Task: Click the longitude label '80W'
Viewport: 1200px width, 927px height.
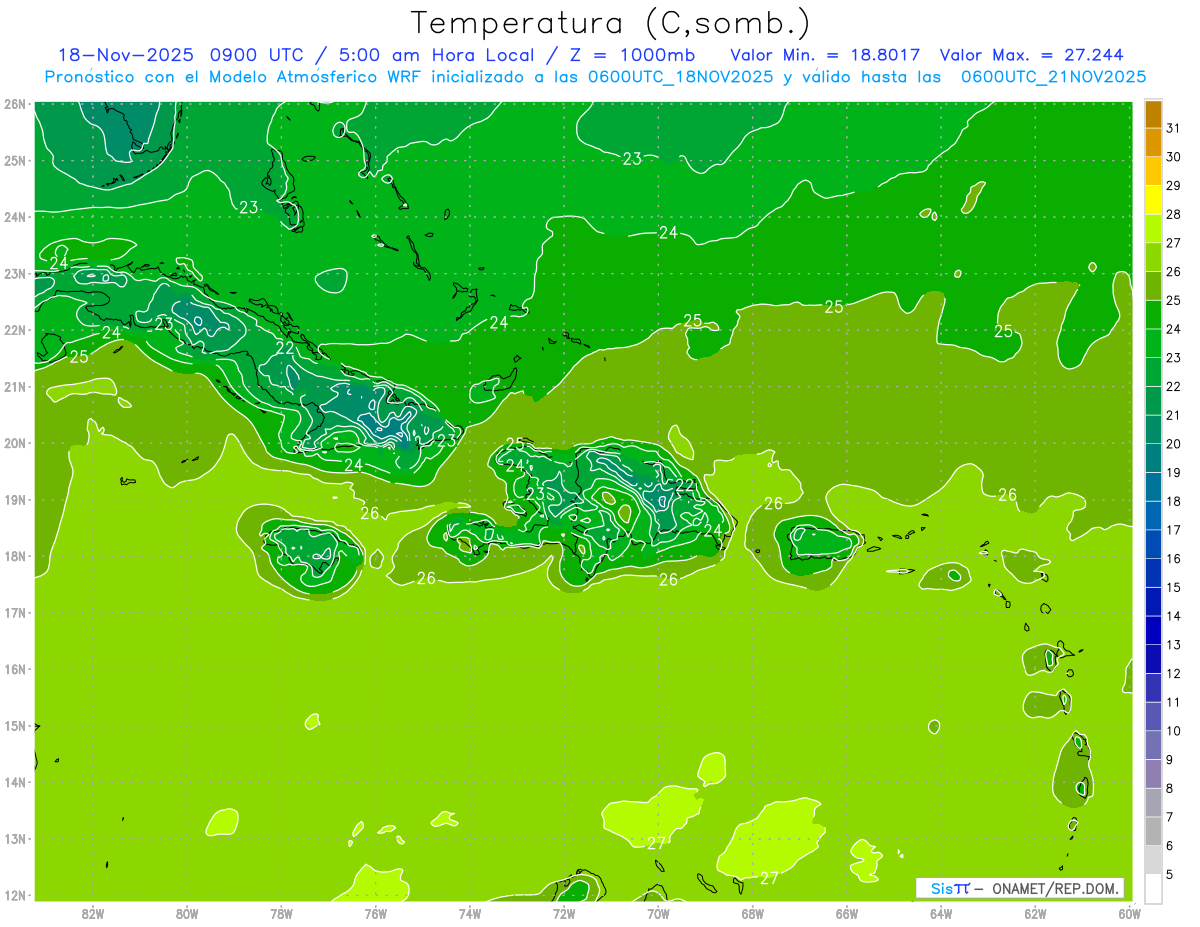Action: pos(187,913)
